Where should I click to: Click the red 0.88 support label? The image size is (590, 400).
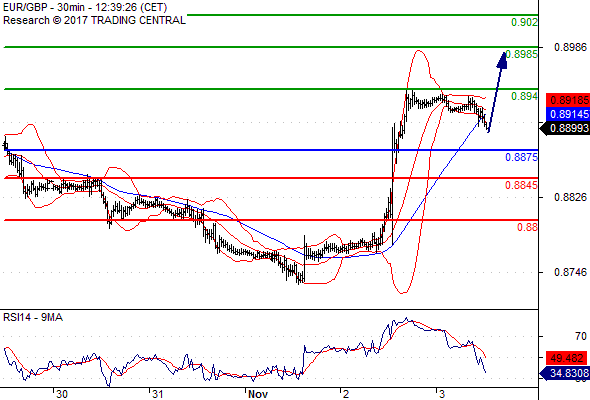[527, 227]
